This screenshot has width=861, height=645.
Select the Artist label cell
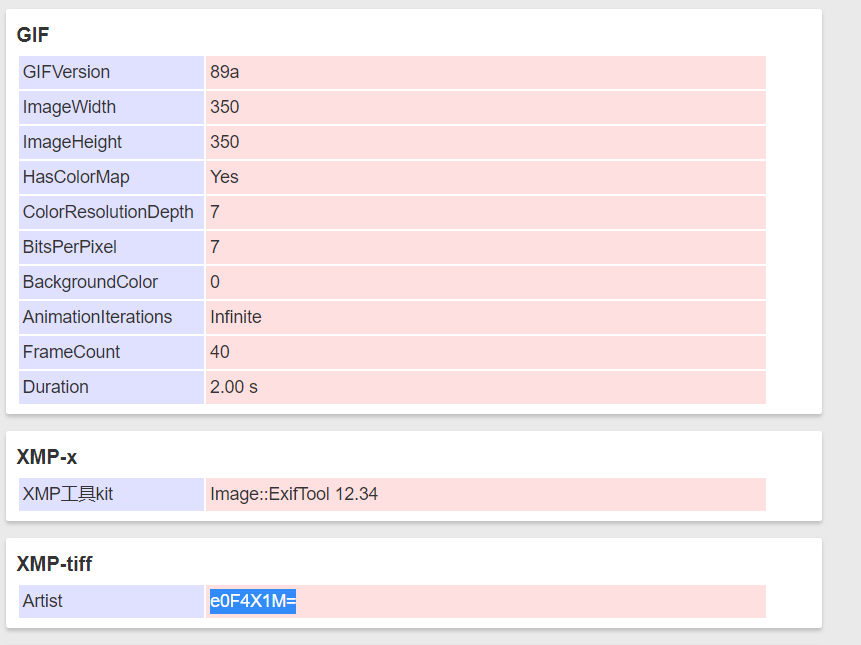[41, 601]
